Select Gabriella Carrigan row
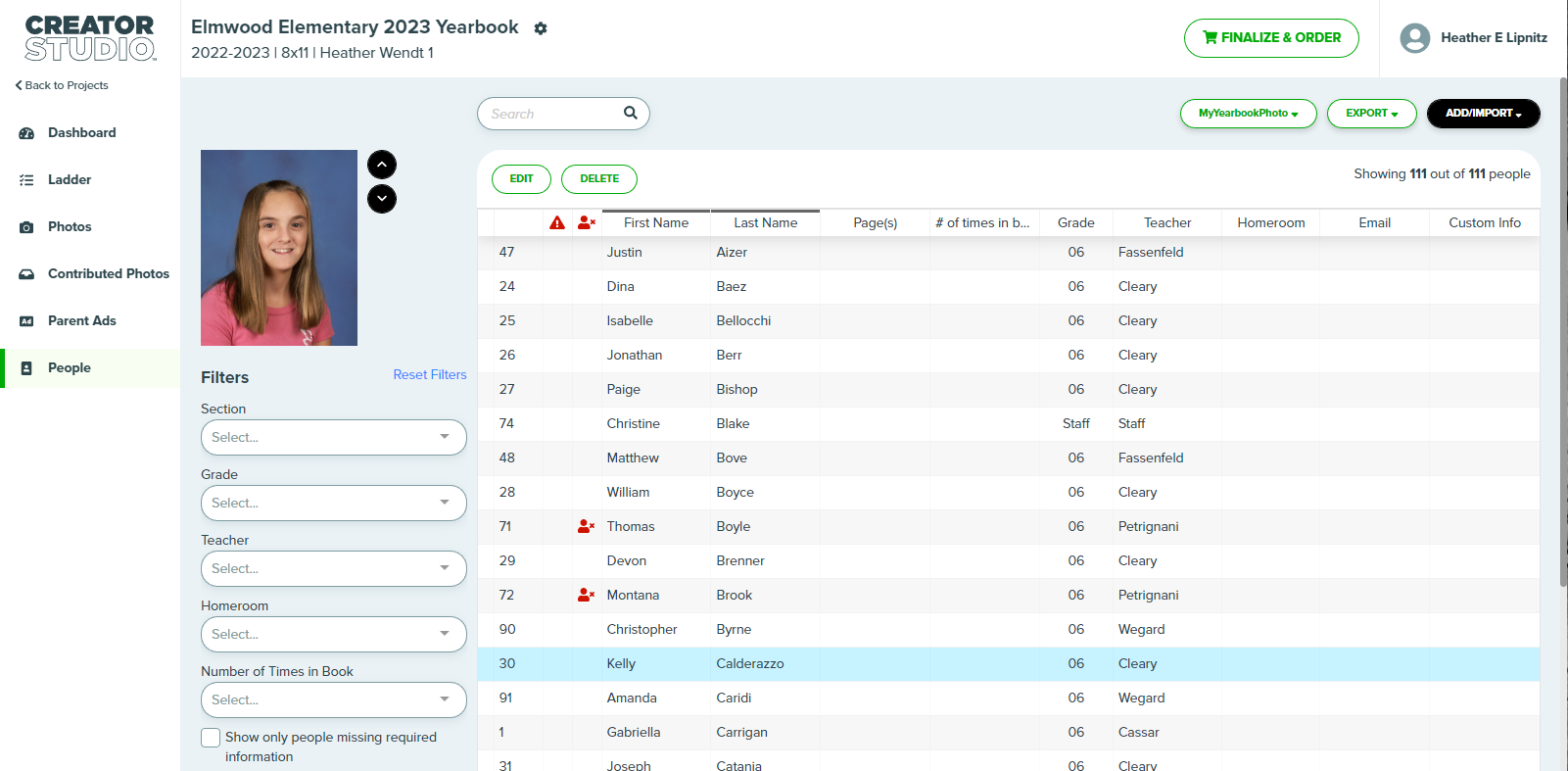Image resolution: width=1568 pixels, height=771 pixels. 1009,733
